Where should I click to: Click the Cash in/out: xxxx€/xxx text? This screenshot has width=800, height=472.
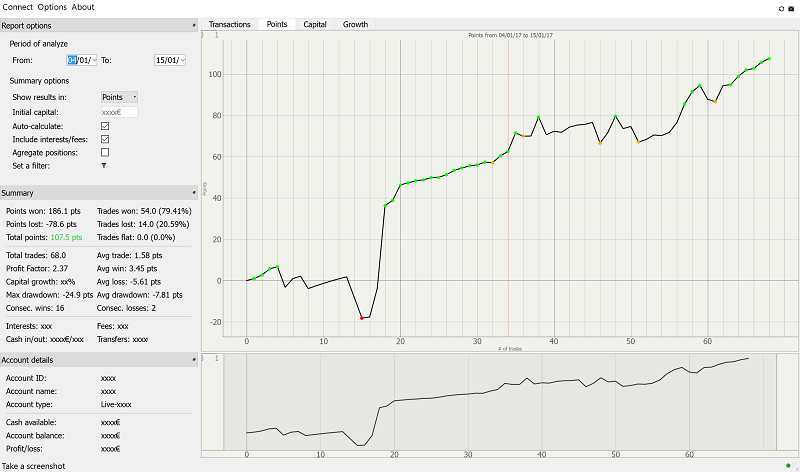(x=45, y=339)
